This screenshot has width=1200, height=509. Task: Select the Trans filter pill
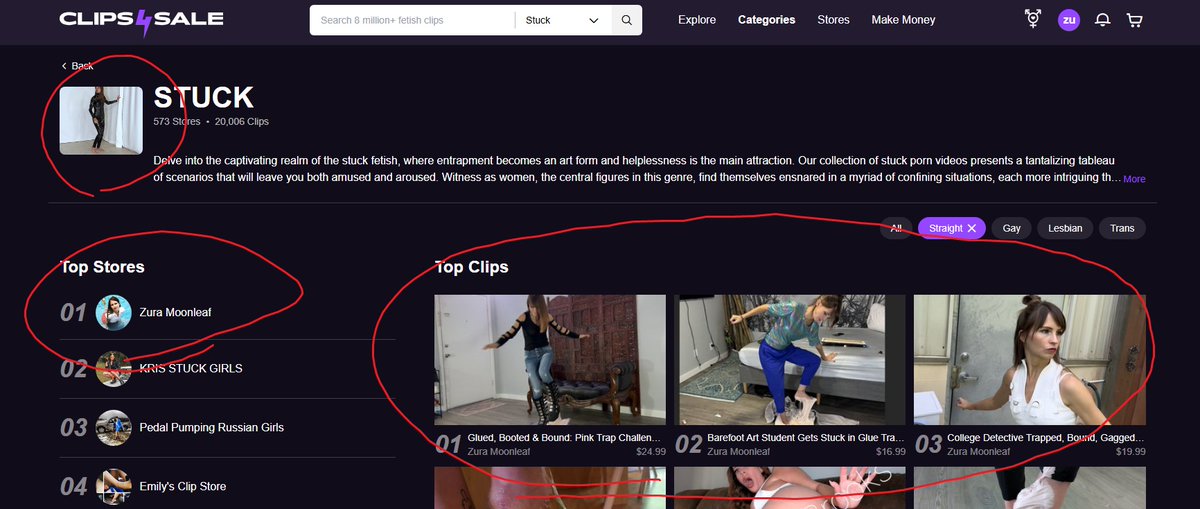point(1122,228)
